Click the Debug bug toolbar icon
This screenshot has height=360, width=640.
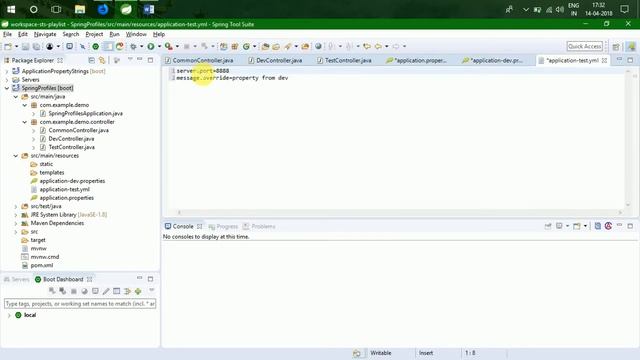pyautogui.click(x=133, y=47)
